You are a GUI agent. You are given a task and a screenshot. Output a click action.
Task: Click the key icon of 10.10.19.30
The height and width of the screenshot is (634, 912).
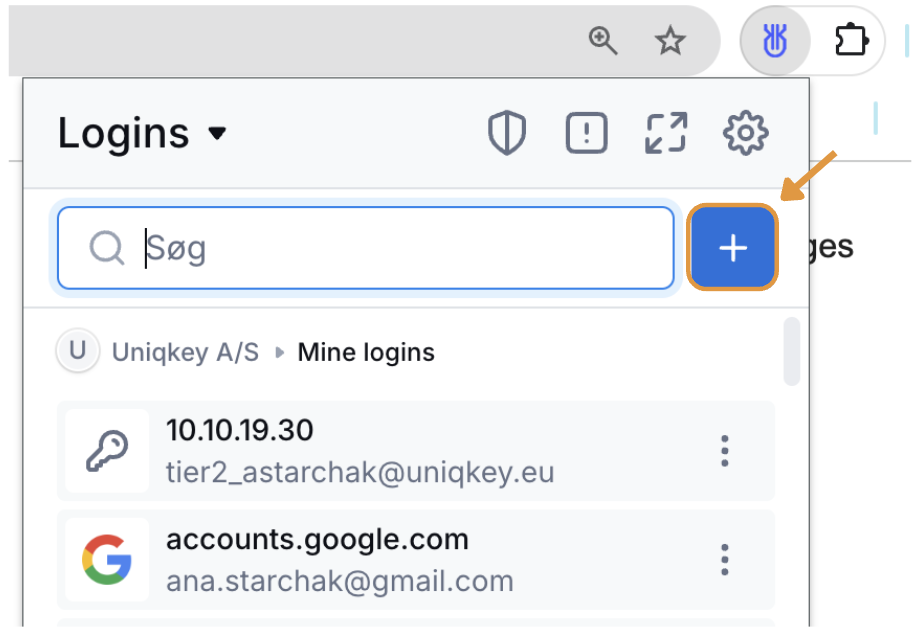(107, 451)
